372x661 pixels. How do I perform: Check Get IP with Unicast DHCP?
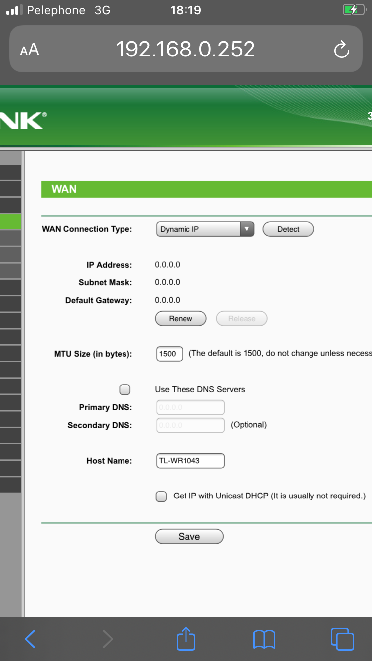click(x=161, y=497)
